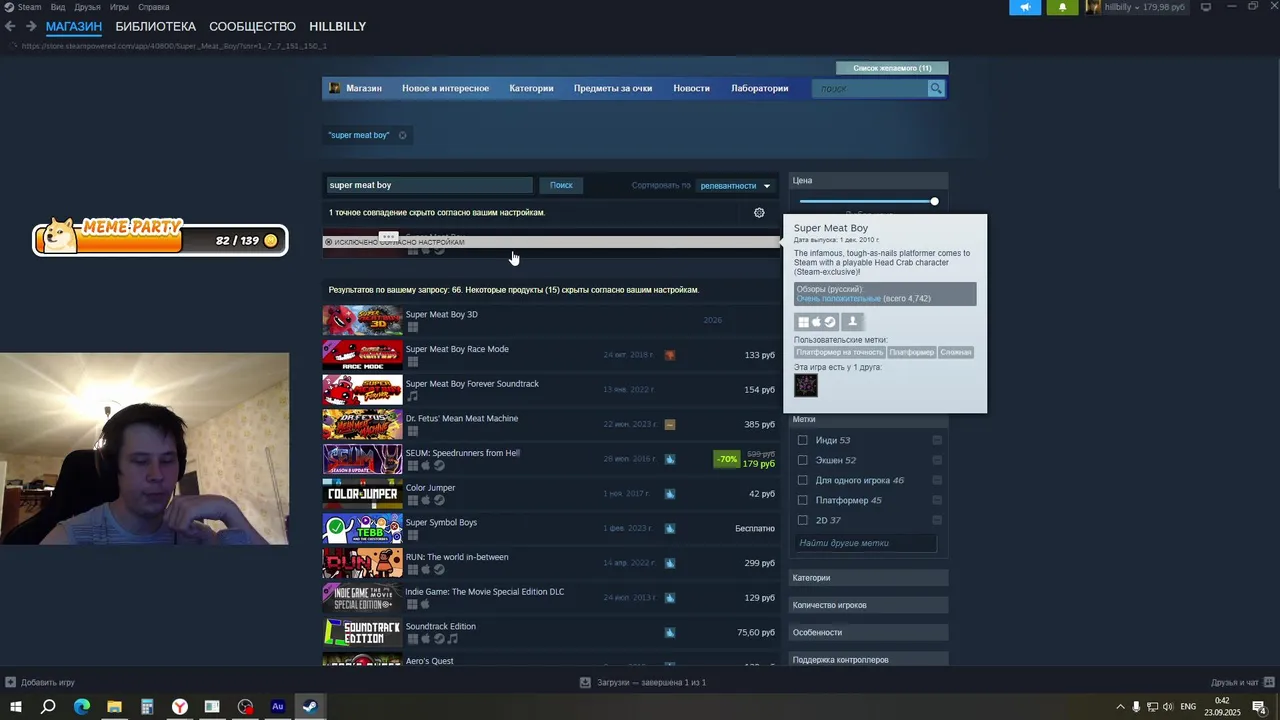Expand the Количество игроков filter section

[868, 605]
